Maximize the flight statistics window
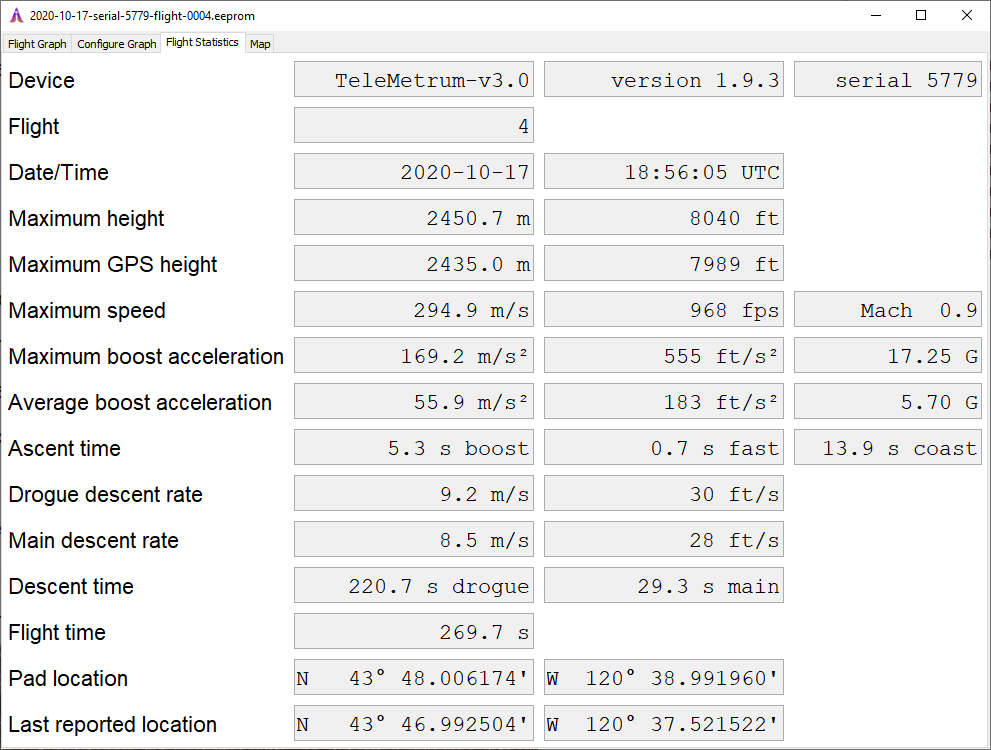991x750 pixels. click(921, 15)
